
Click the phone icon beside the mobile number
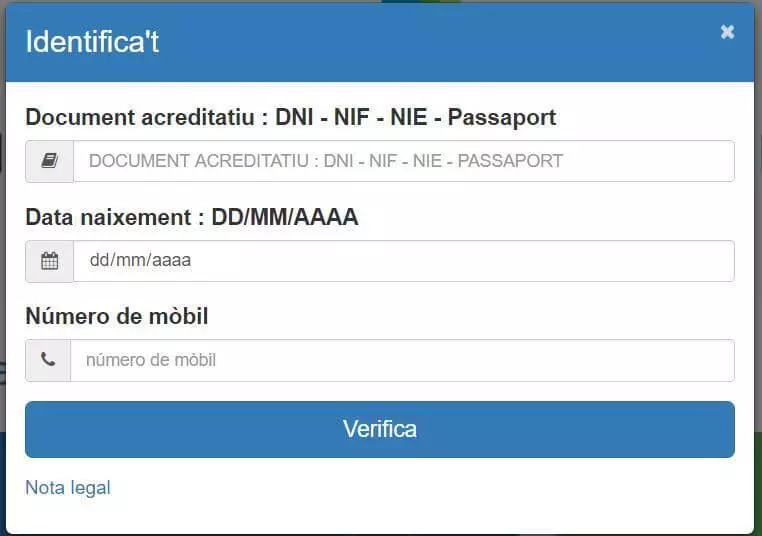48,360
